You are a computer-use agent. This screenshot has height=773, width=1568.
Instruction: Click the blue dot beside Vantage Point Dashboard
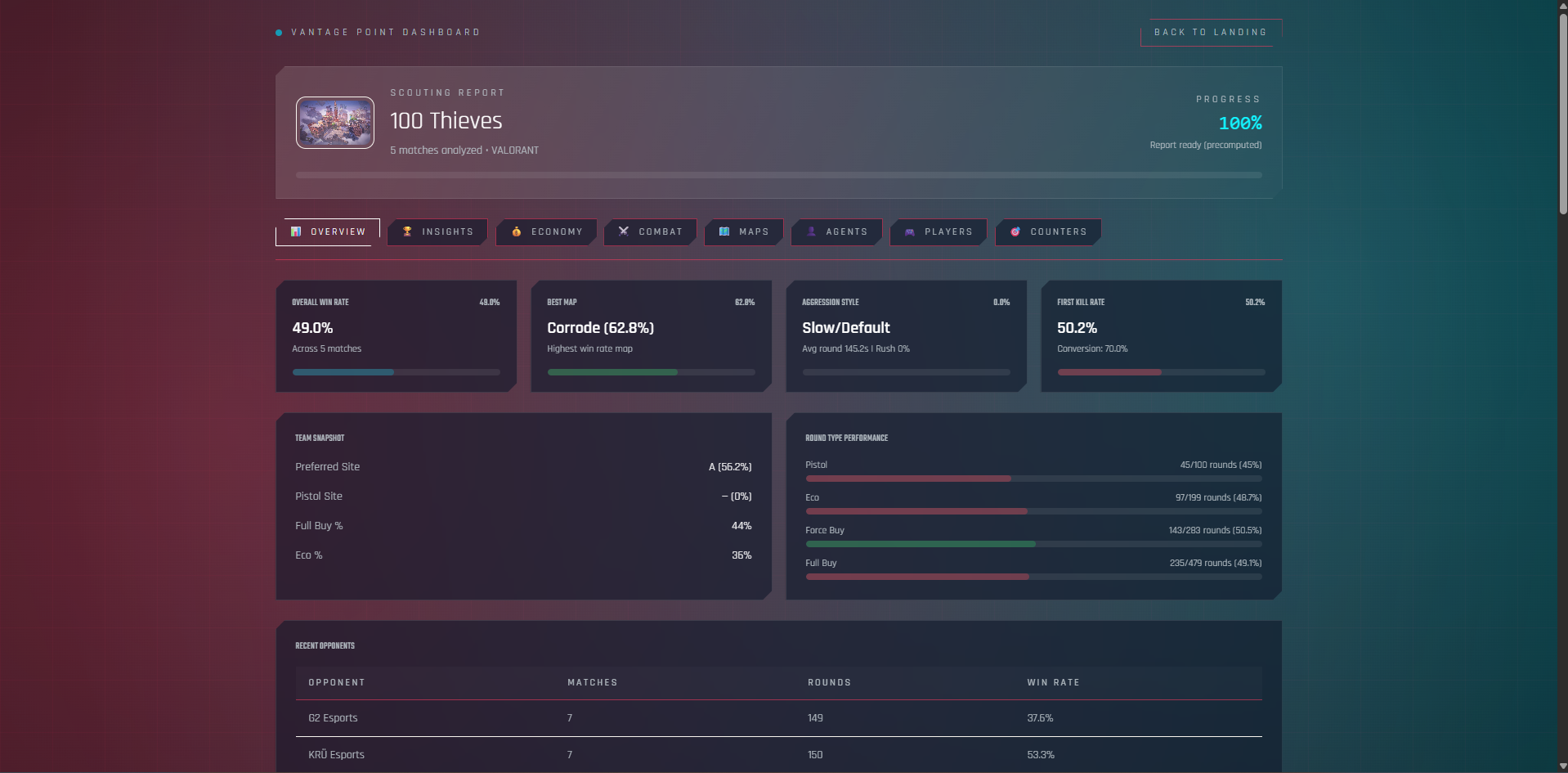pyautogui.click(x=279, y=33)
